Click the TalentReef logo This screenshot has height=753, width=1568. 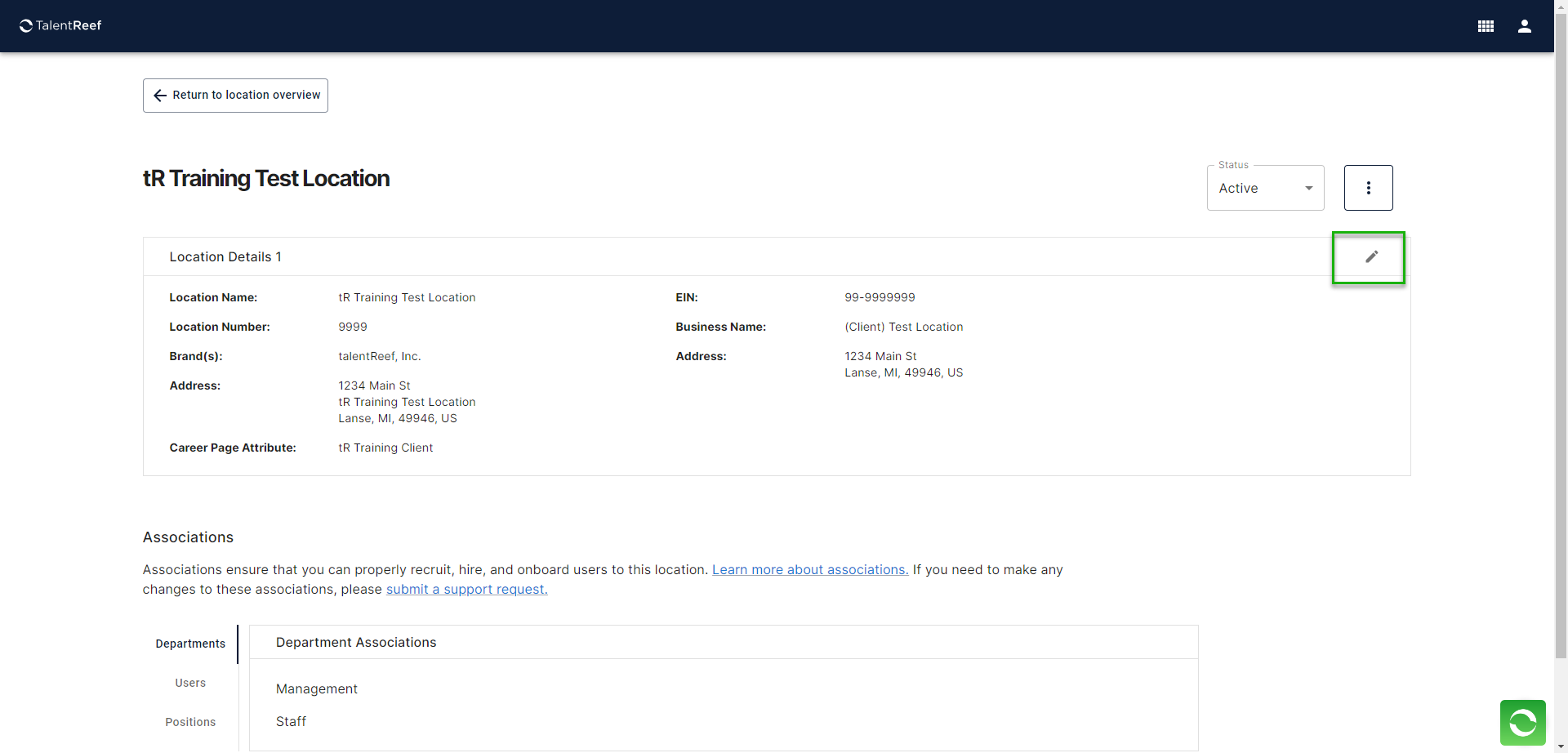pyautogui.click(x=60, y=25)
